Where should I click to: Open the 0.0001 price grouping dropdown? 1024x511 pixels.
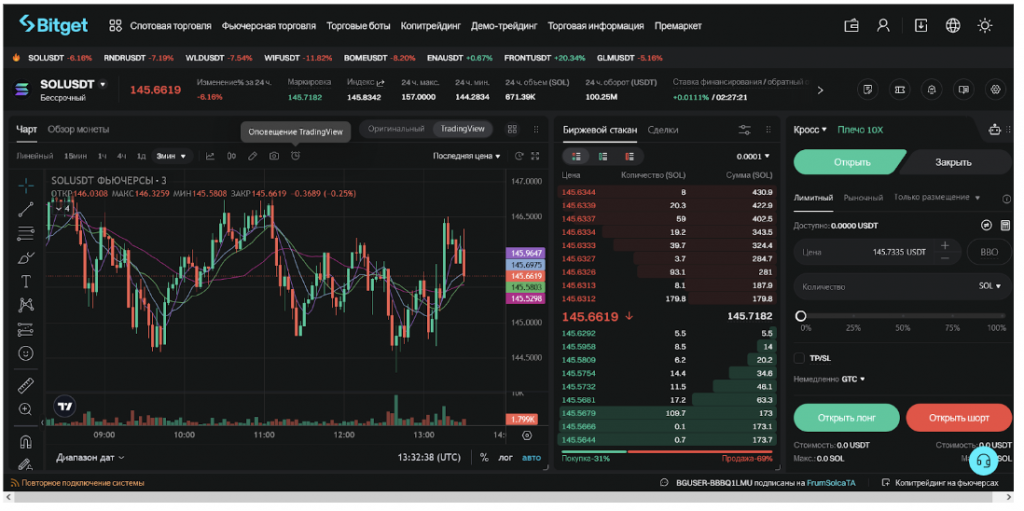pos(753,156)
